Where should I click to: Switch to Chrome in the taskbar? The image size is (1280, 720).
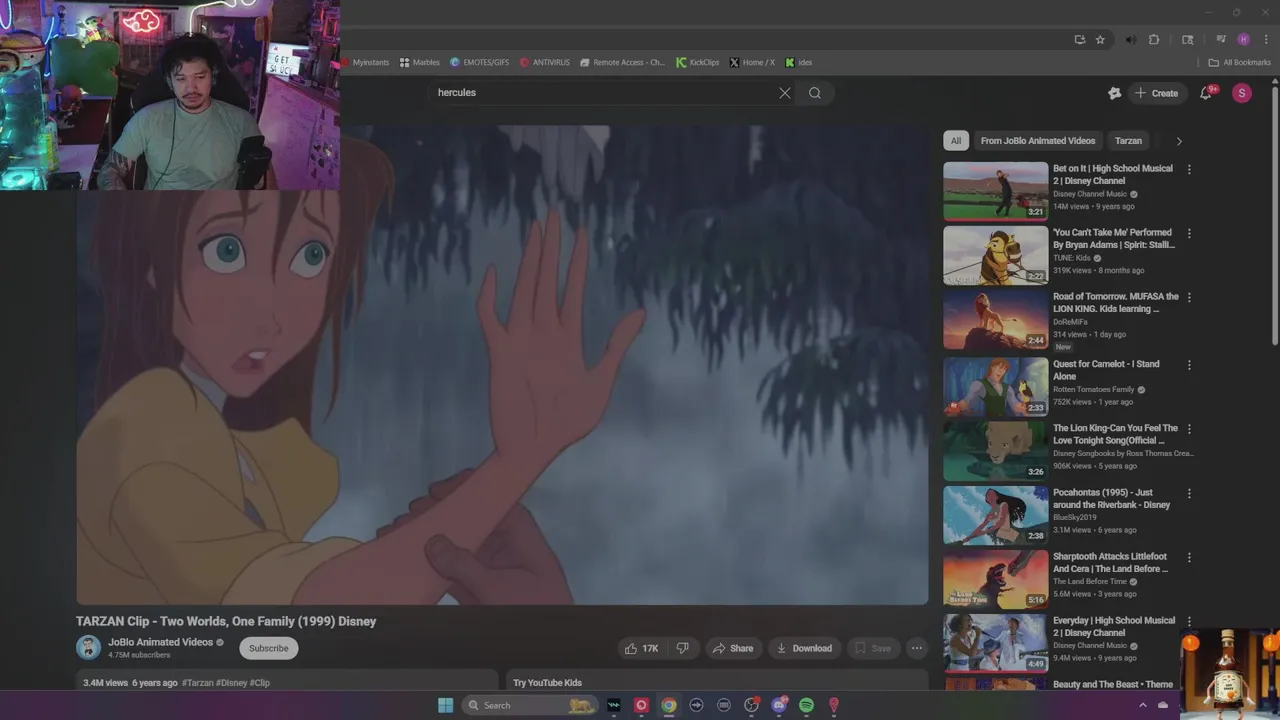coord(669,705)
